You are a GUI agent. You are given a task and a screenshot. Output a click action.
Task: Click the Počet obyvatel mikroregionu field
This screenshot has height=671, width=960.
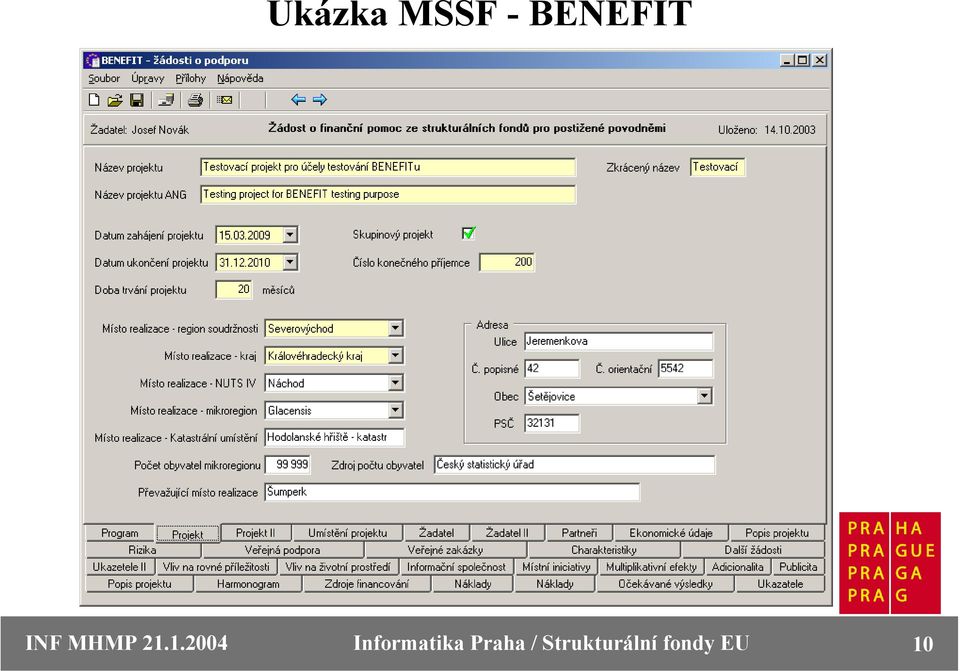point(288,465)
